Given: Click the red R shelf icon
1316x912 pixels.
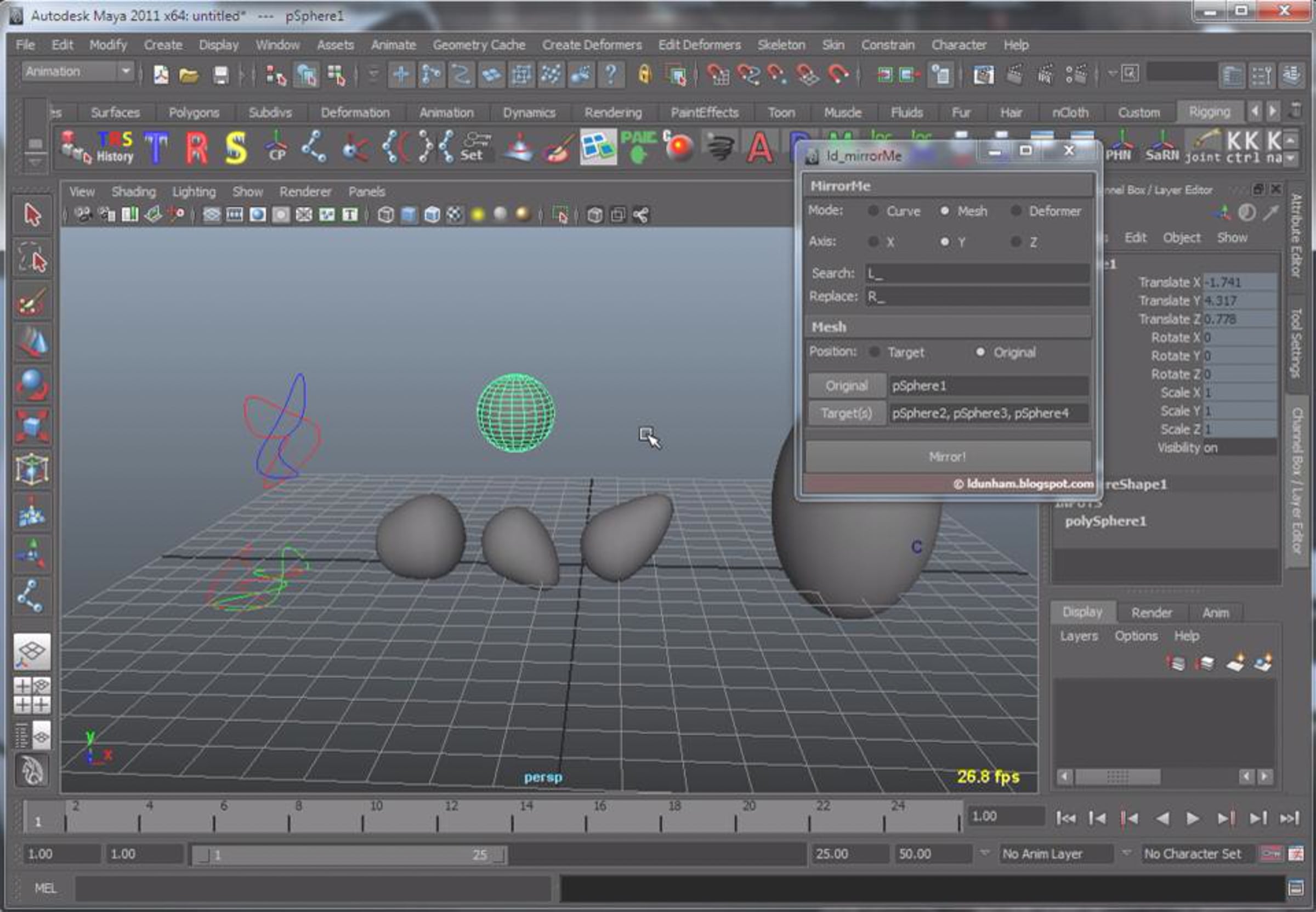Looking at the screenshot, I should pos(196,148).
